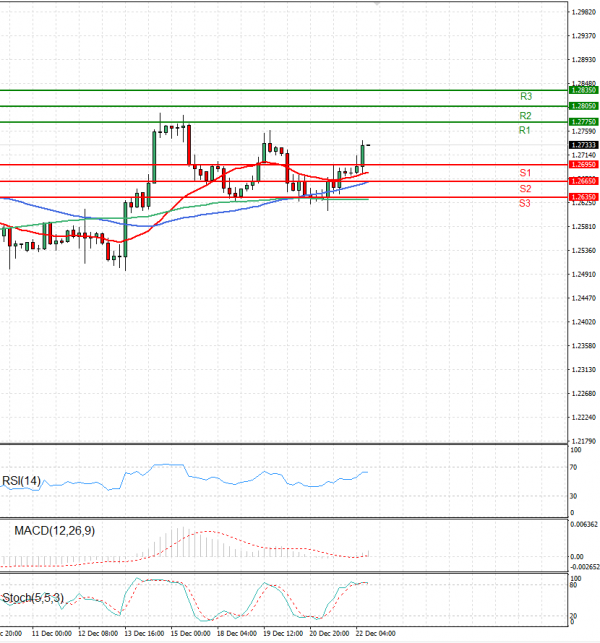Click the 0.00 MACD scale value
Screen dimensions: 600x643
click(x=577, y=556)
